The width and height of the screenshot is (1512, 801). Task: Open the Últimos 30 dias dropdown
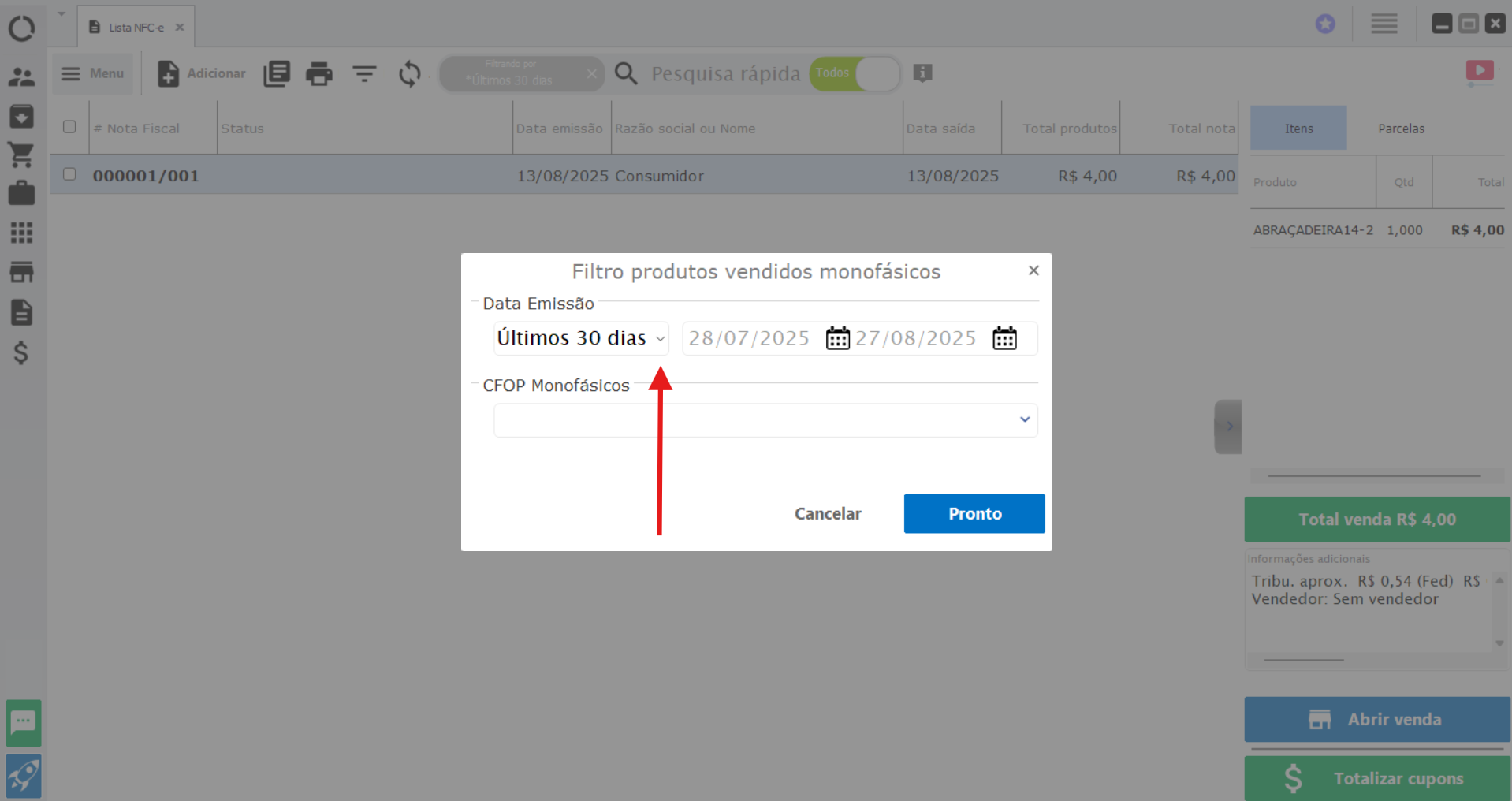pyautogui.click(x=581, y=338)
